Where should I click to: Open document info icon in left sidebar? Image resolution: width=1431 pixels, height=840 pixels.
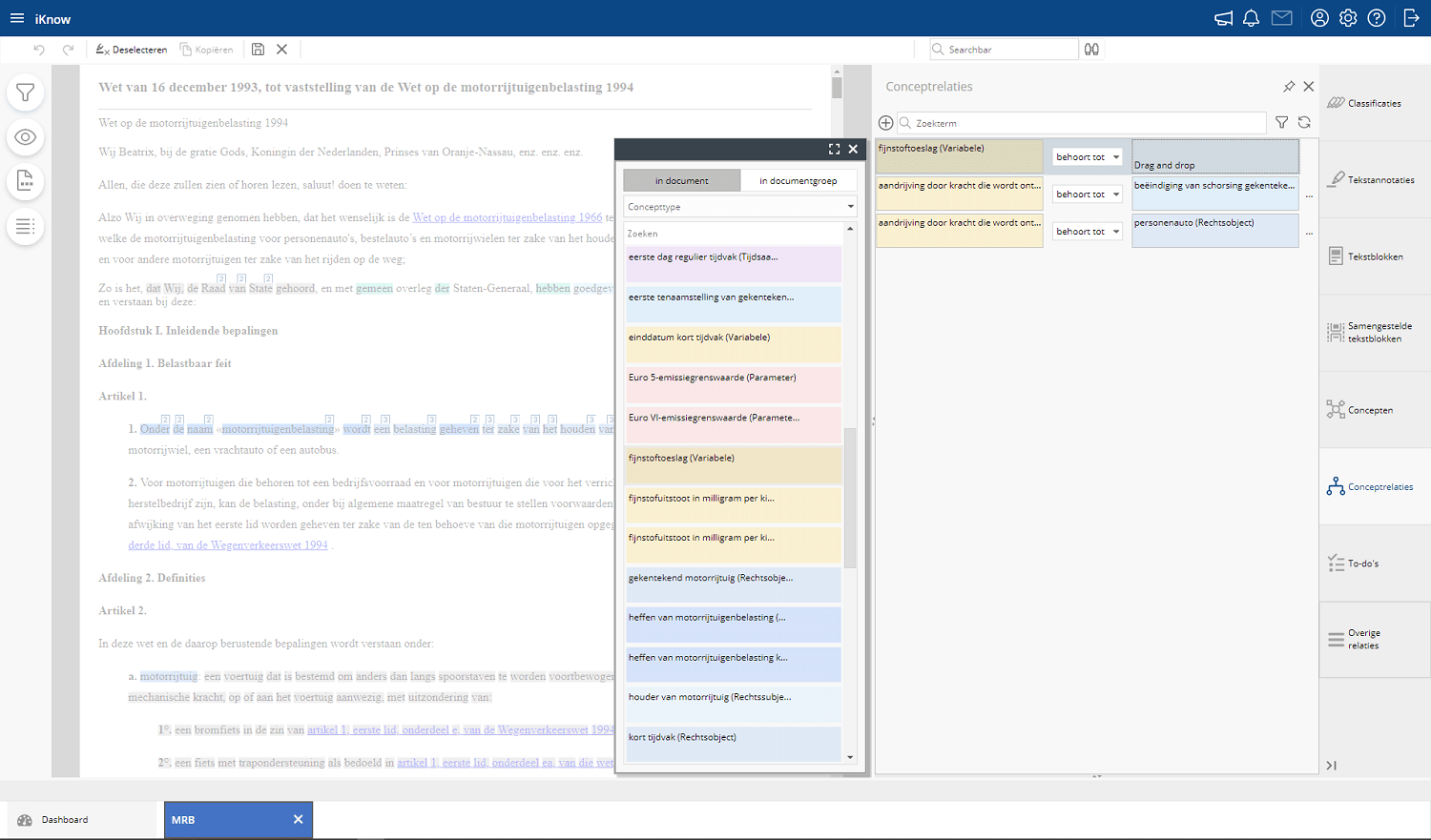tap(26, 181)
